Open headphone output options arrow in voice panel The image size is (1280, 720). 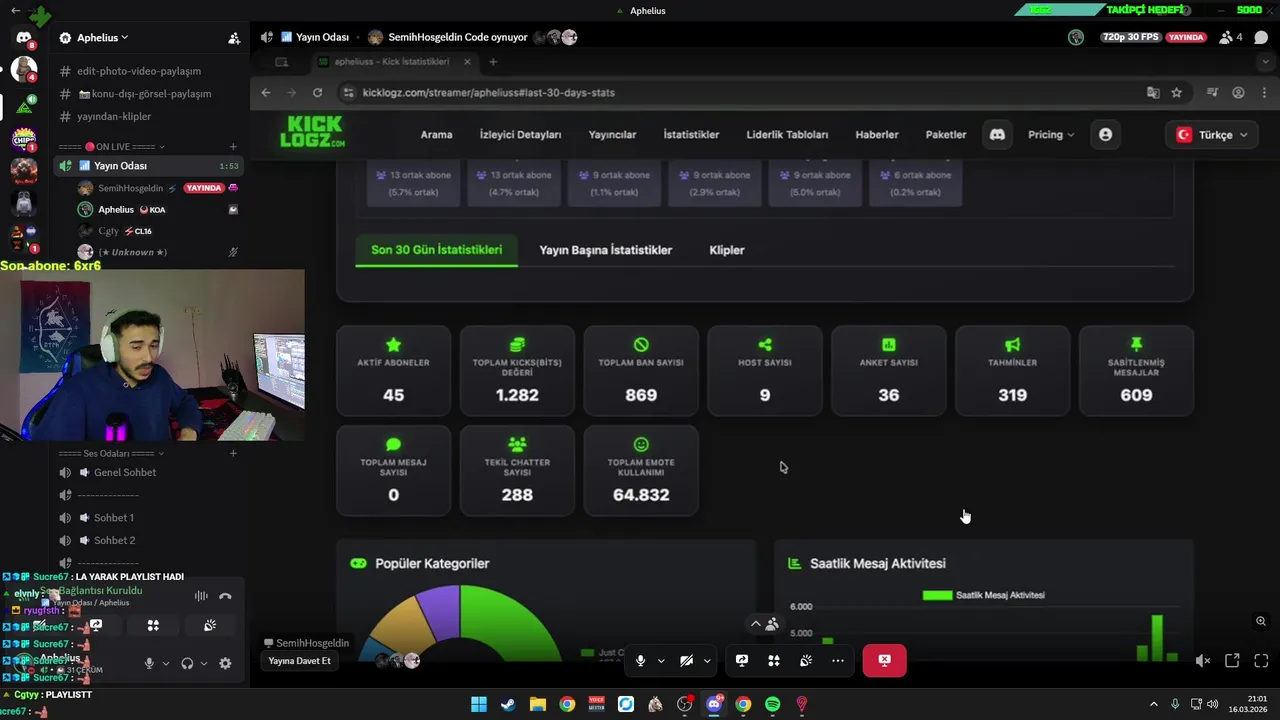204,663
